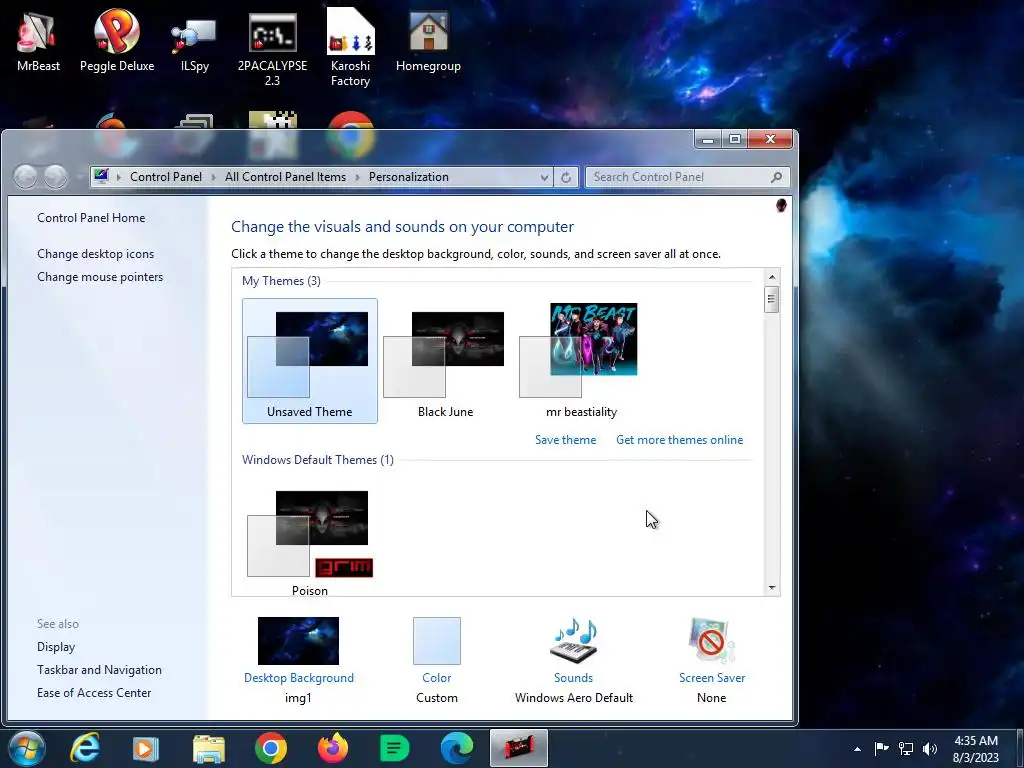Click the active Personalization taskbar button
Viewport: 1024px width, 768px height.
tap(519, 748)
